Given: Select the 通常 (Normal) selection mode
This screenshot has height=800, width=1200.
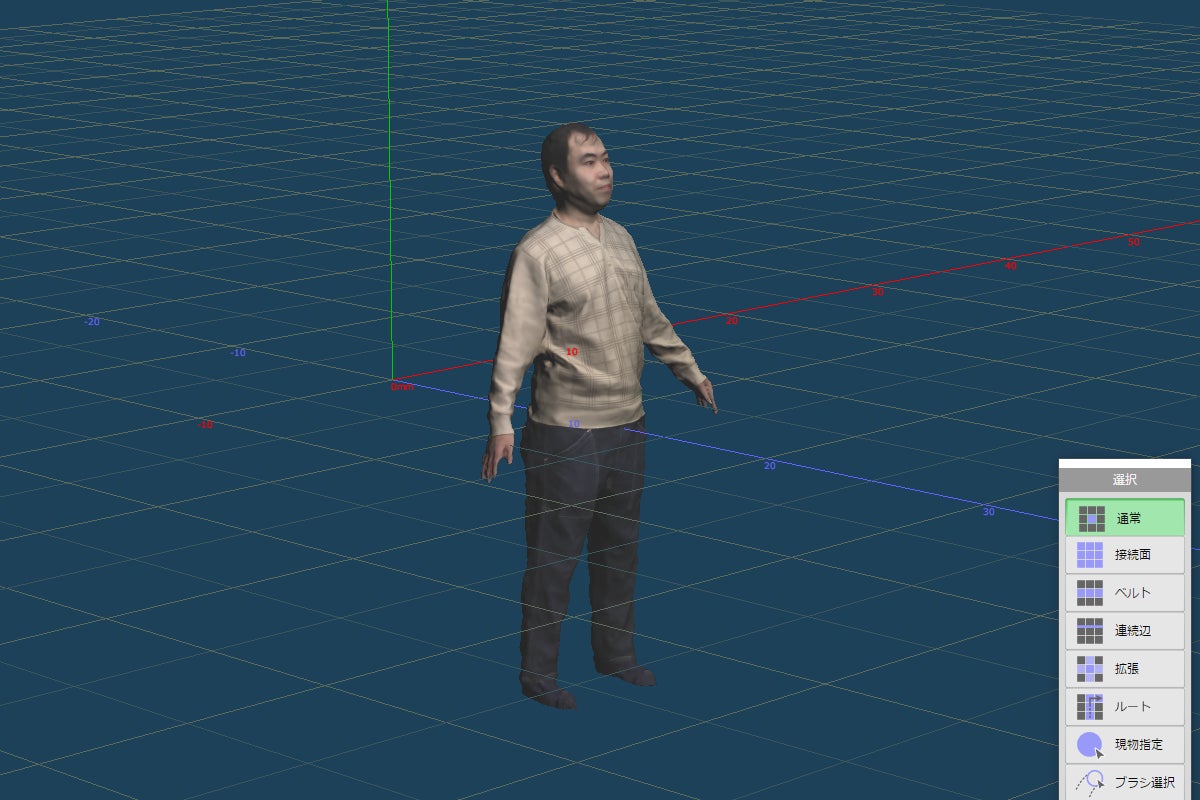Looking at the screenshot, I should pos(1124,518).
